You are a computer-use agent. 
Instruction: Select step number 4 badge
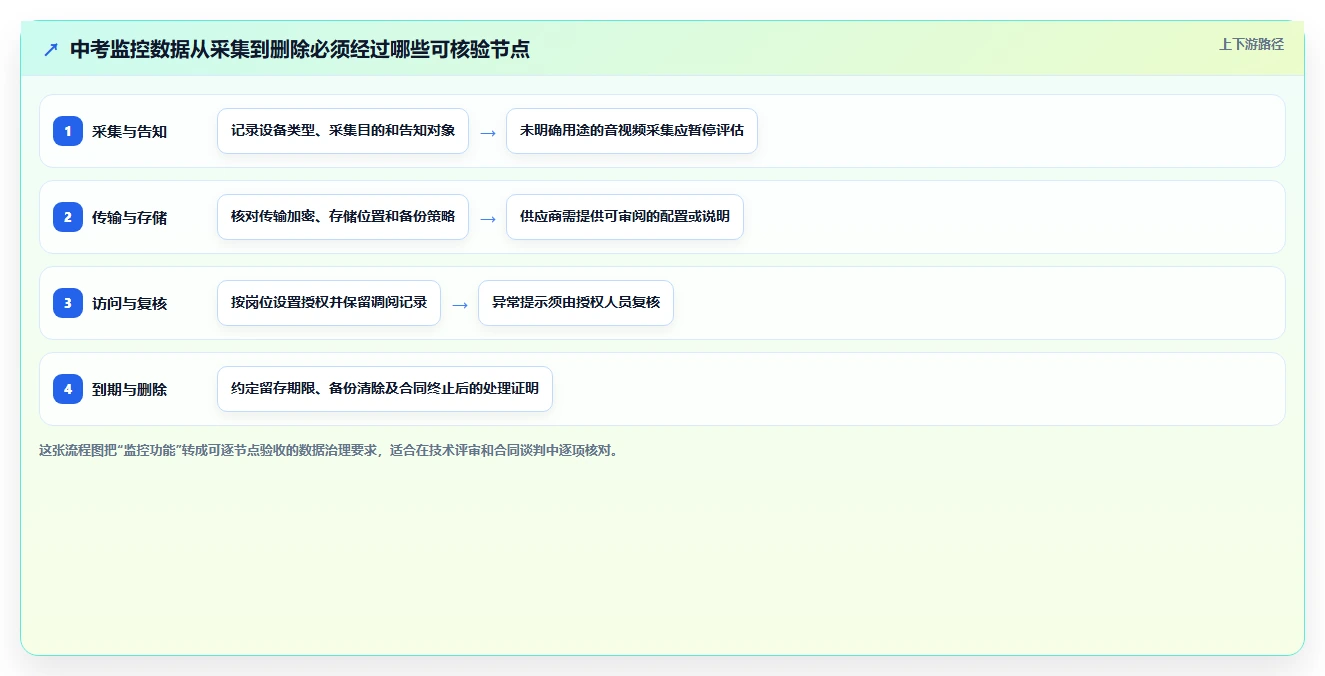click(x=68, y=389)
